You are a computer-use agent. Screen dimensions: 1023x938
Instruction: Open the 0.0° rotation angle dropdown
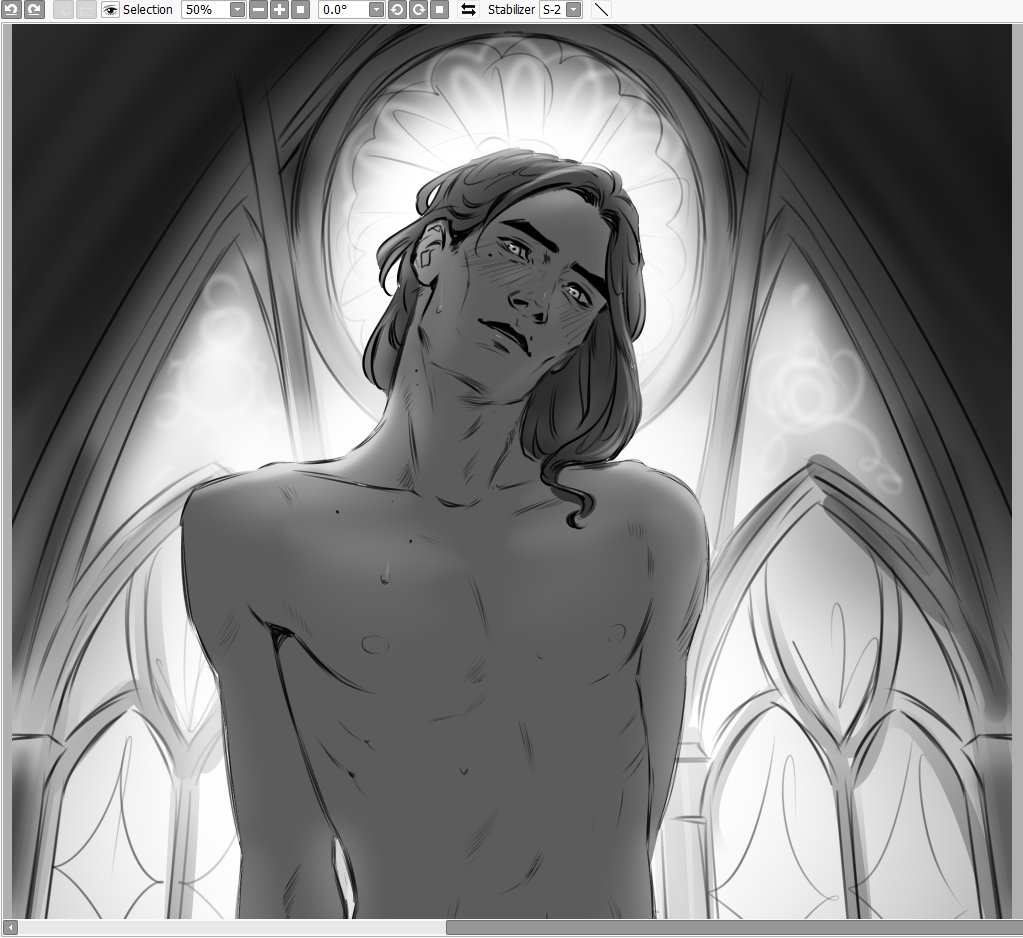[x=376, y=10]
